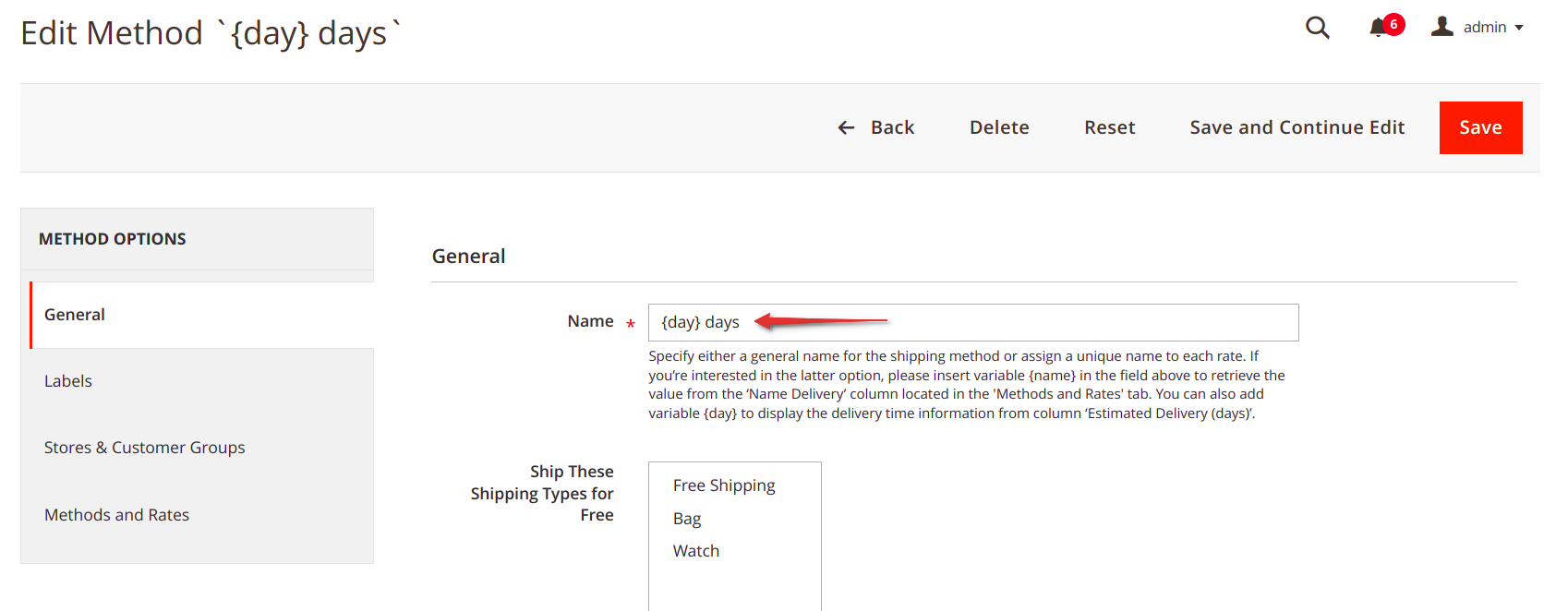Viewport: 1568px width, 611px height.
Task: Expand the admin account dropdown arrow
Action: pos(1519,28)
